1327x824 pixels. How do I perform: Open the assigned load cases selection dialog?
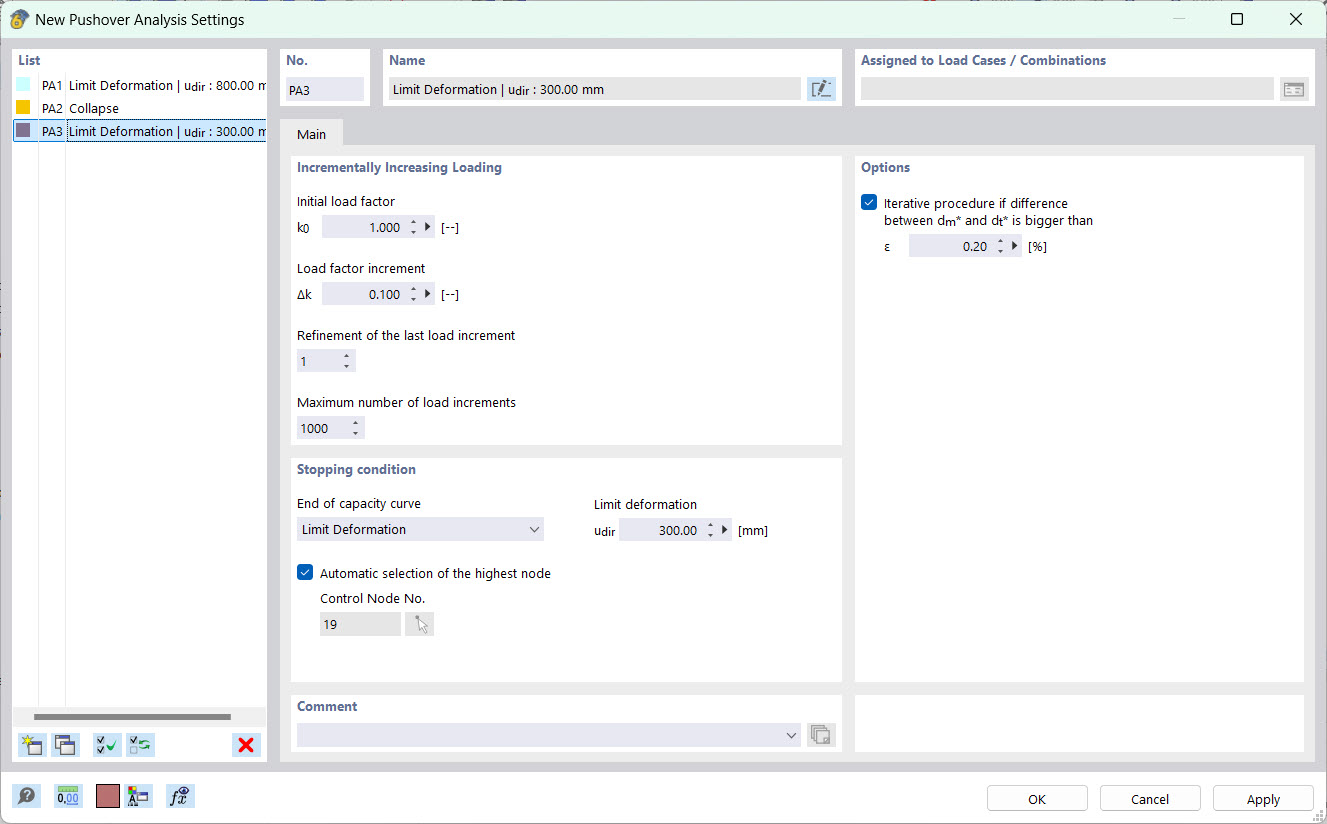(1294, 88)
